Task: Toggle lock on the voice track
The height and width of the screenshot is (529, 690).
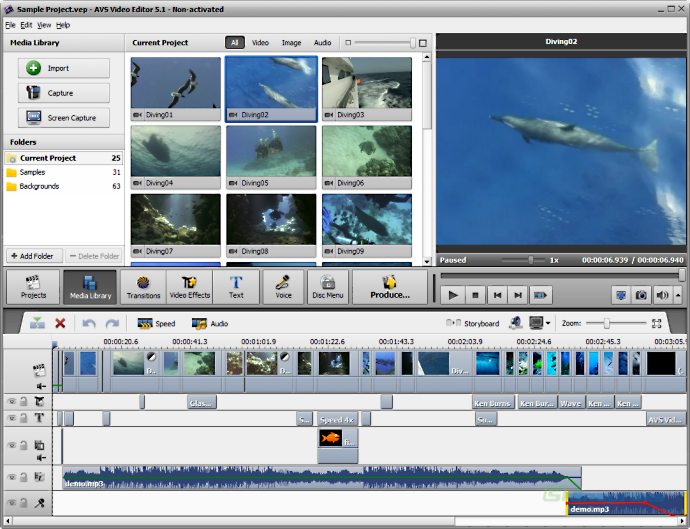Action: click(x=24, y=503)
